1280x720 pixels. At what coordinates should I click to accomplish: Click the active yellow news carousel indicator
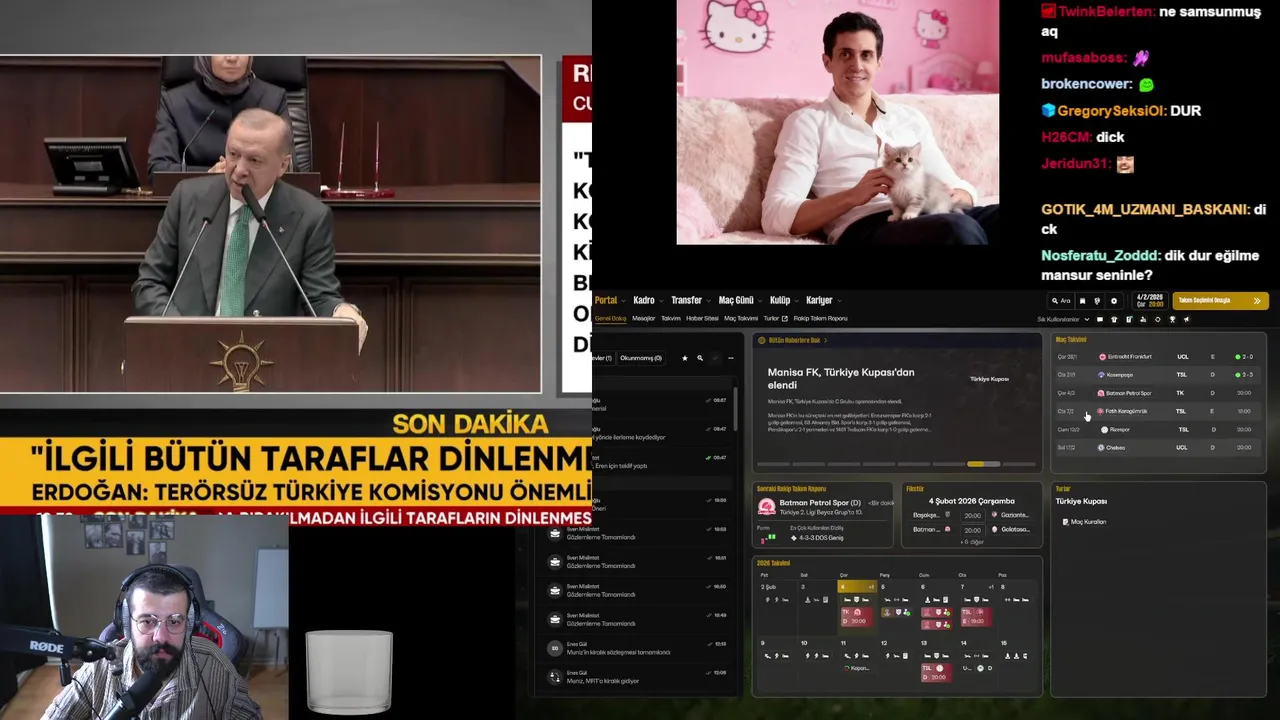click(x=983, y=464)
